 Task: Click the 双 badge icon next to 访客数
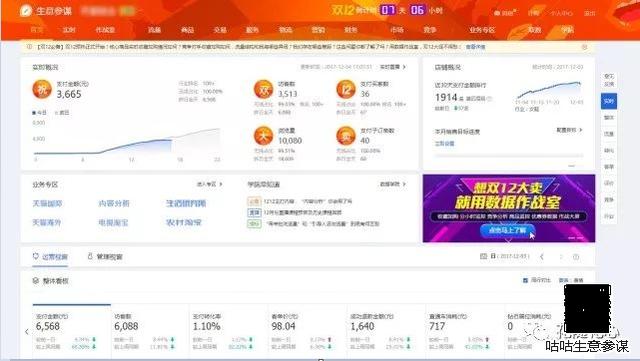[x=263, y=89]
